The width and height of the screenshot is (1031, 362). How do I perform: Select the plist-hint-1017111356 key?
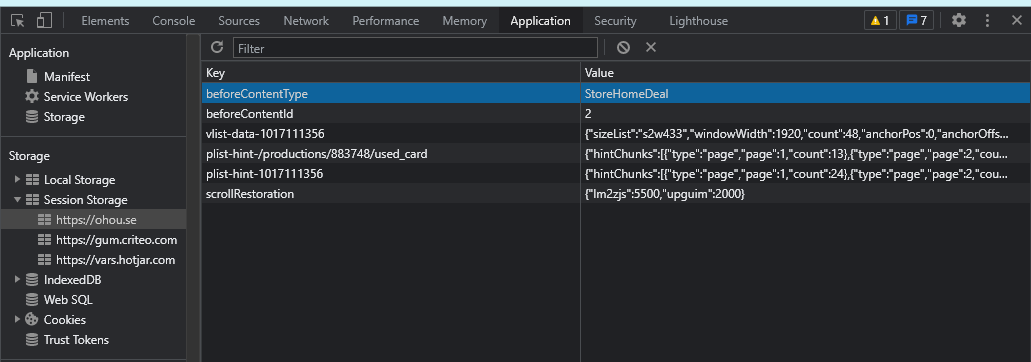pos(391,174)
